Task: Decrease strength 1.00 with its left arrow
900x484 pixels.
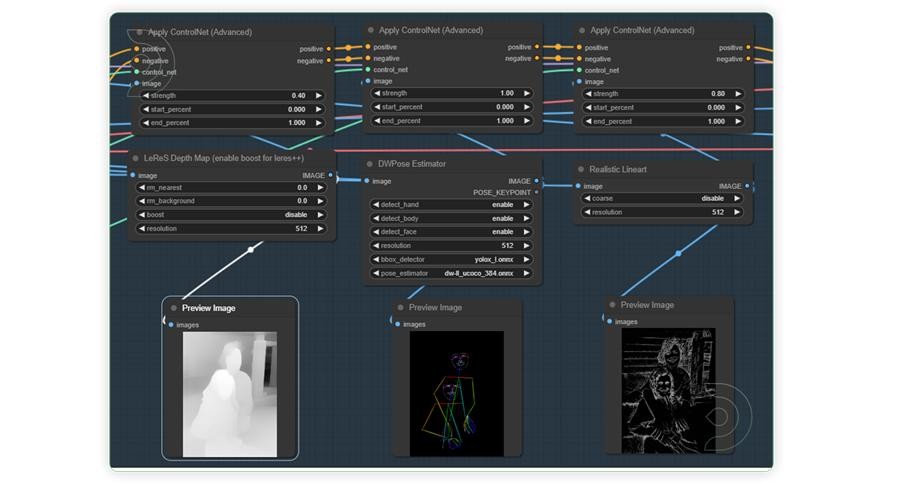Action: point(377,93)
